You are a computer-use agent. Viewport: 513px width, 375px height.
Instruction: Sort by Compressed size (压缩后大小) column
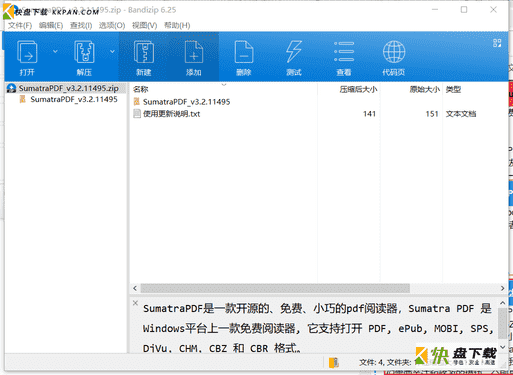click(358, 89)
